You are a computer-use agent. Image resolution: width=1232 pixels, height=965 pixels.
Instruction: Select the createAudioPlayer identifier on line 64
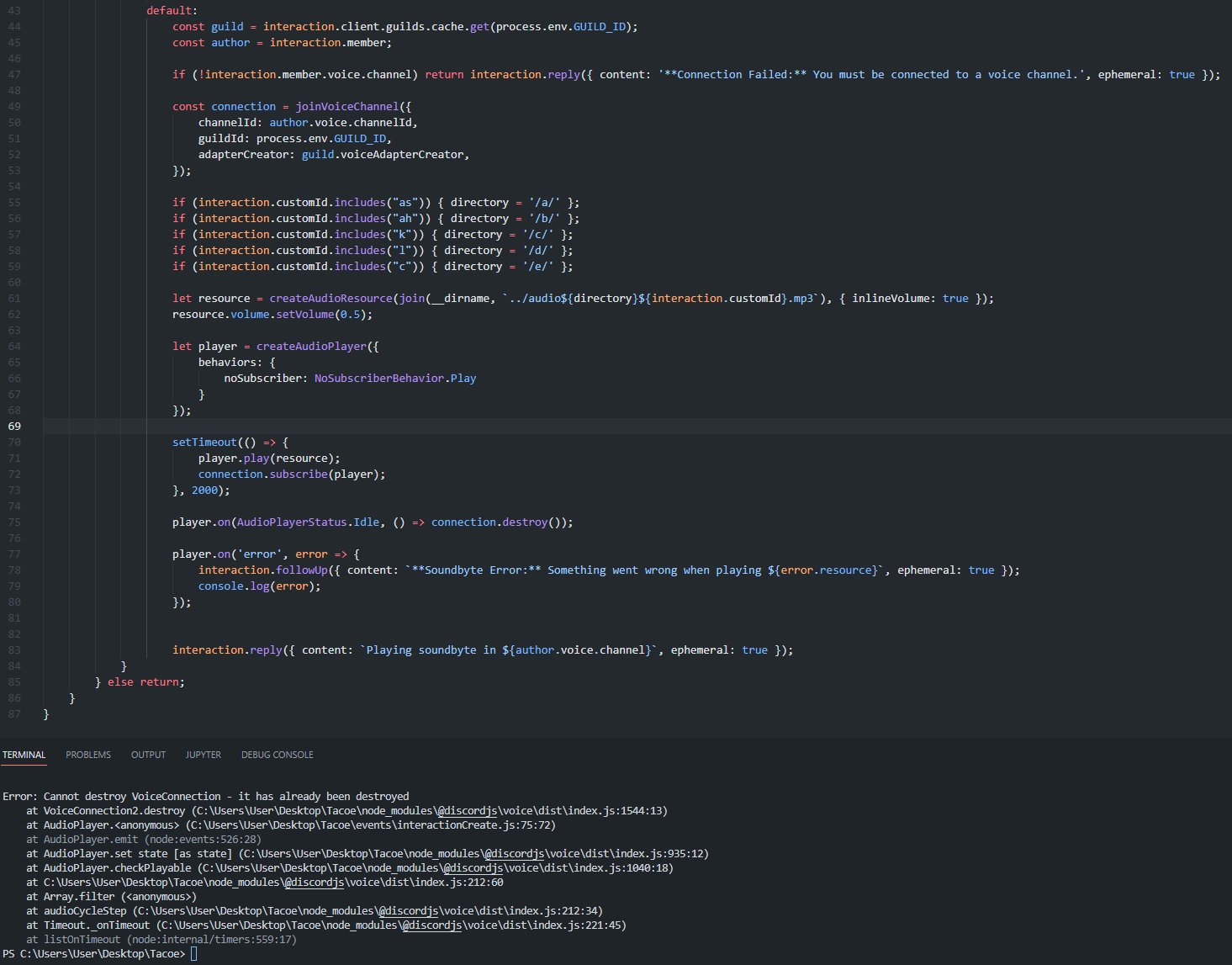311,346
